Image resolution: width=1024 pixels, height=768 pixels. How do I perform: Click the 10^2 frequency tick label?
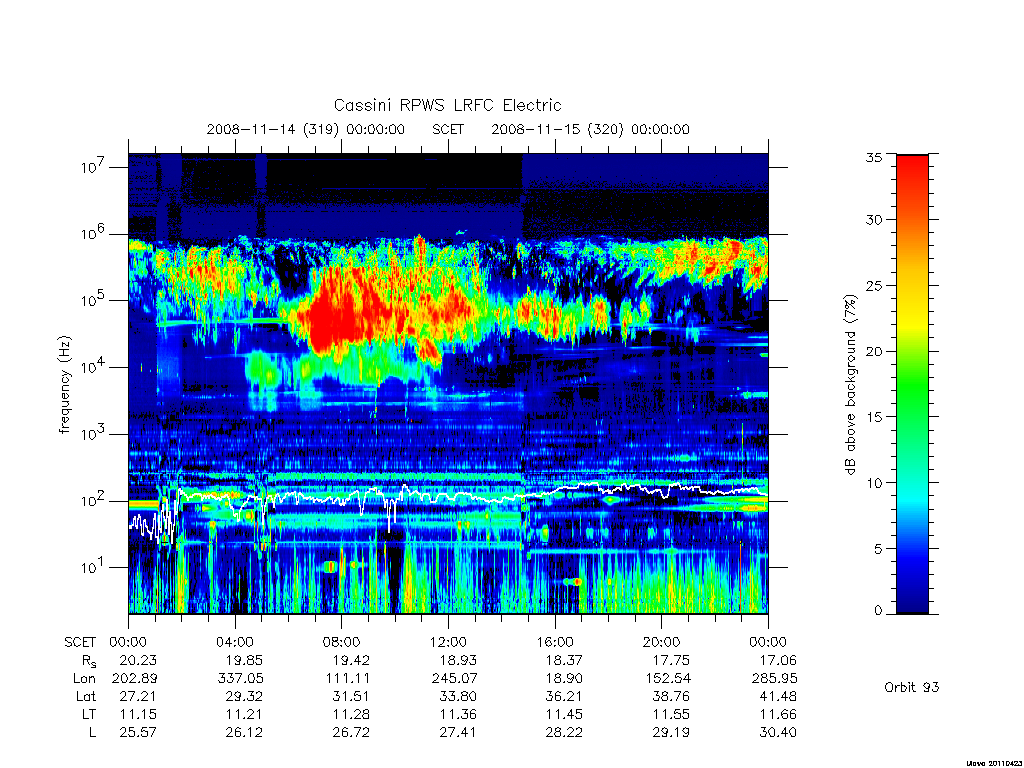(x=93, y=500)
